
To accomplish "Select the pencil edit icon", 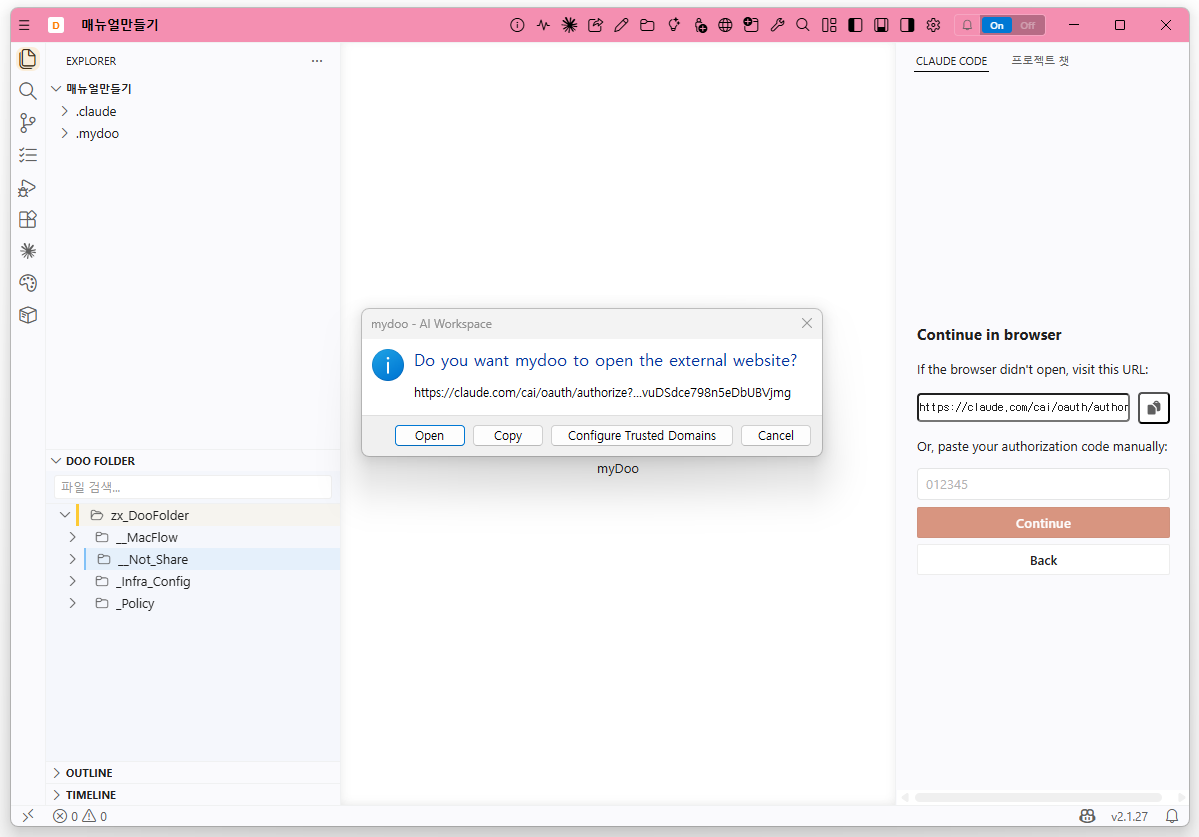I will click(621, 25).
